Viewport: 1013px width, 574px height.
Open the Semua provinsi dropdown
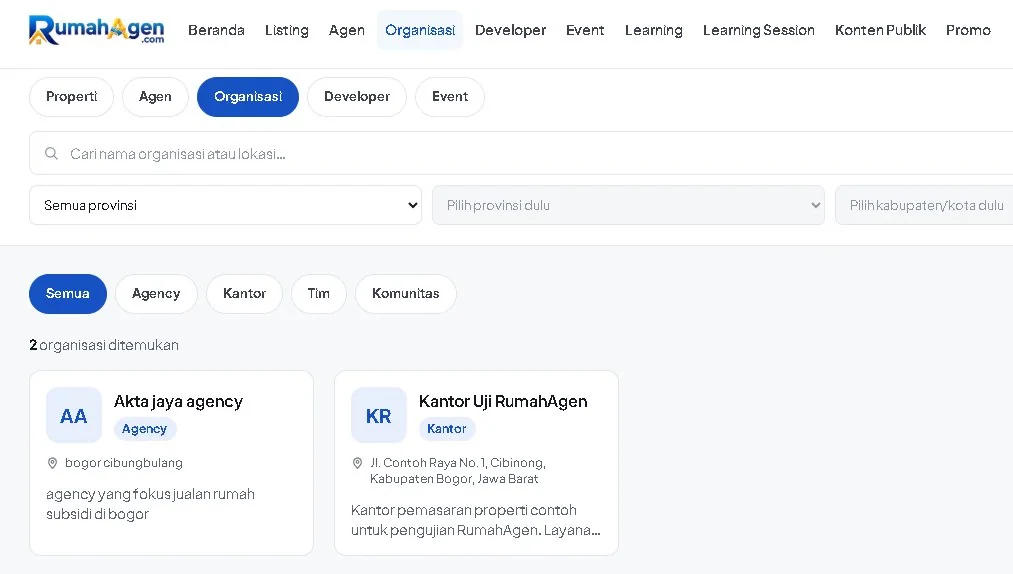point(225,206)
